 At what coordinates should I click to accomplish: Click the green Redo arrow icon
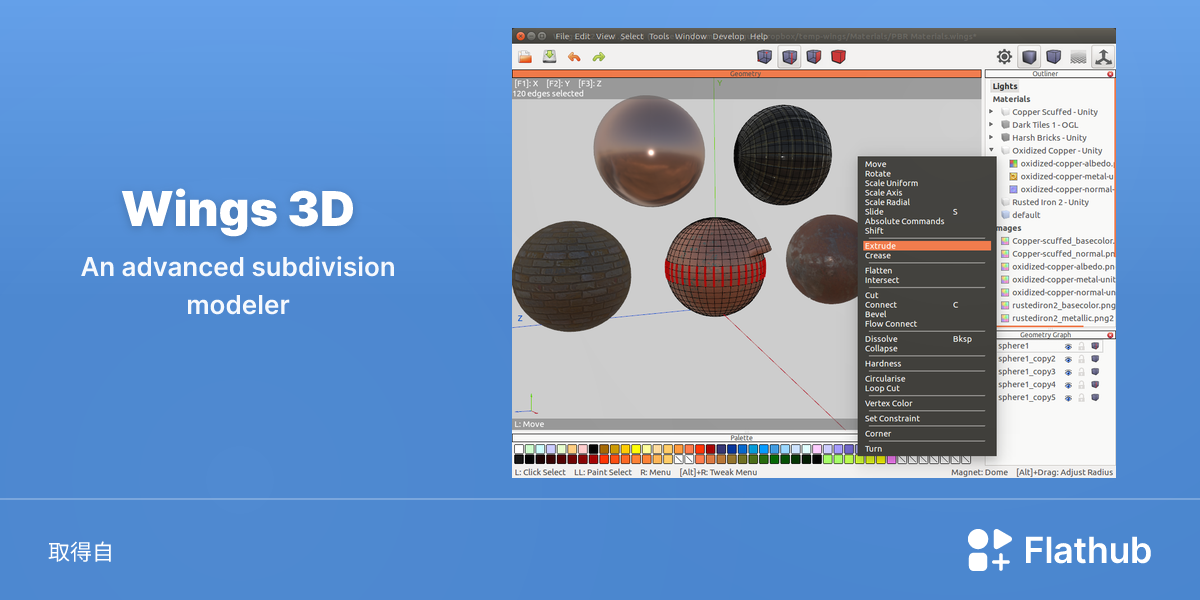(598, 57)
